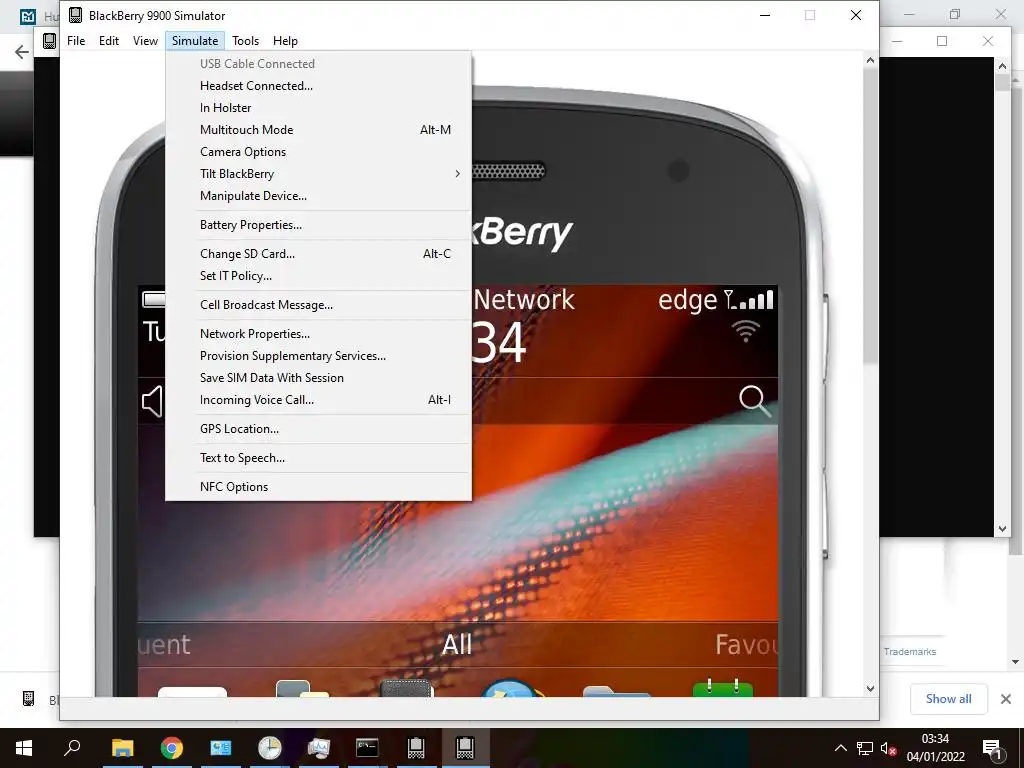1024x768 pixels.
Task: Launch Google Chrome from taskbar
Action: 171,748
